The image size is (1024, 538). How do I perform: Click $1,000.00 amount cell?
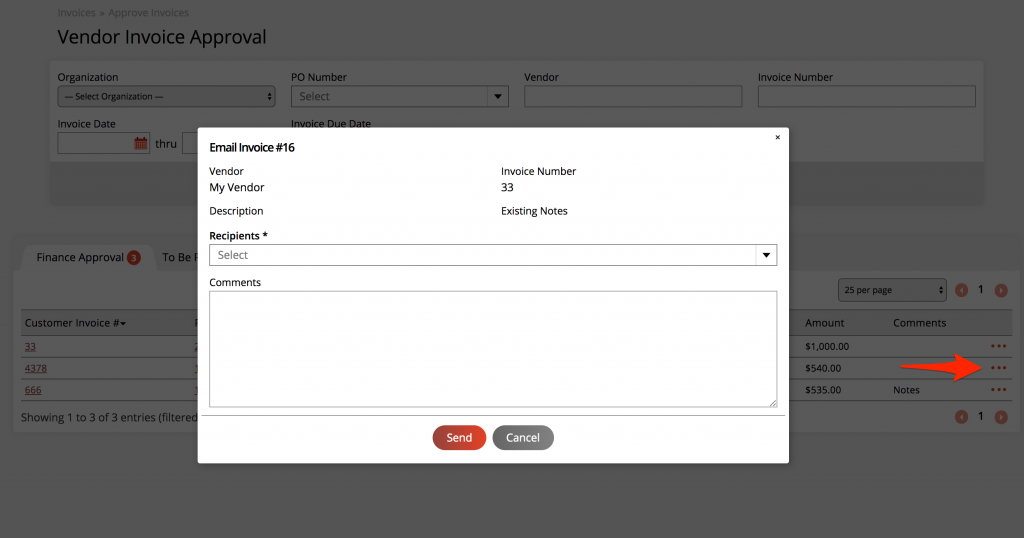pyautogui.click(x=827, y=347)
